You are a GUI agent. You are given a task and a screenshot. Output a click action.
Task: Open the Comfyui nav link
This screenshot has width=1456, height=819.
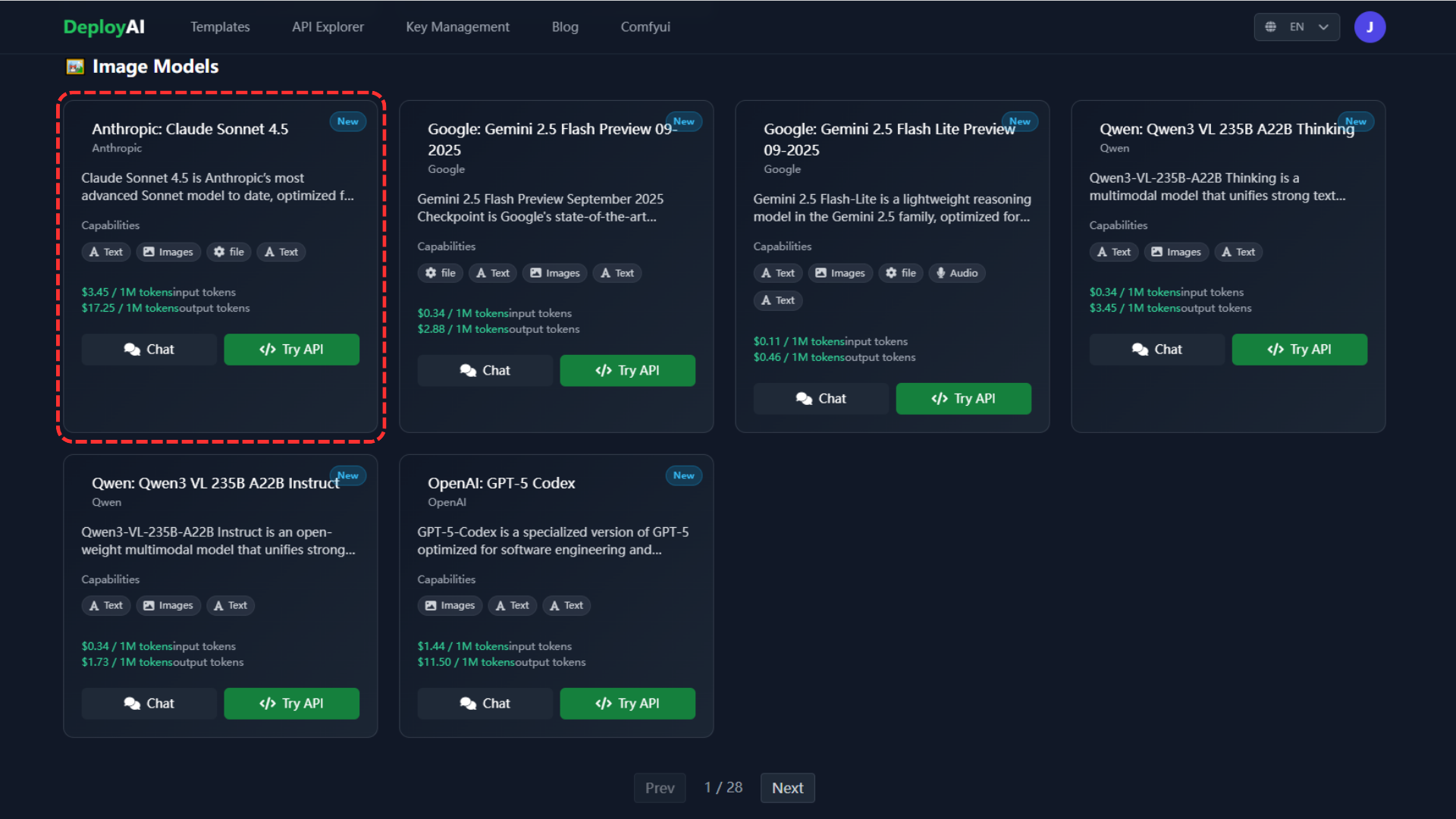[x=645, y=27]
